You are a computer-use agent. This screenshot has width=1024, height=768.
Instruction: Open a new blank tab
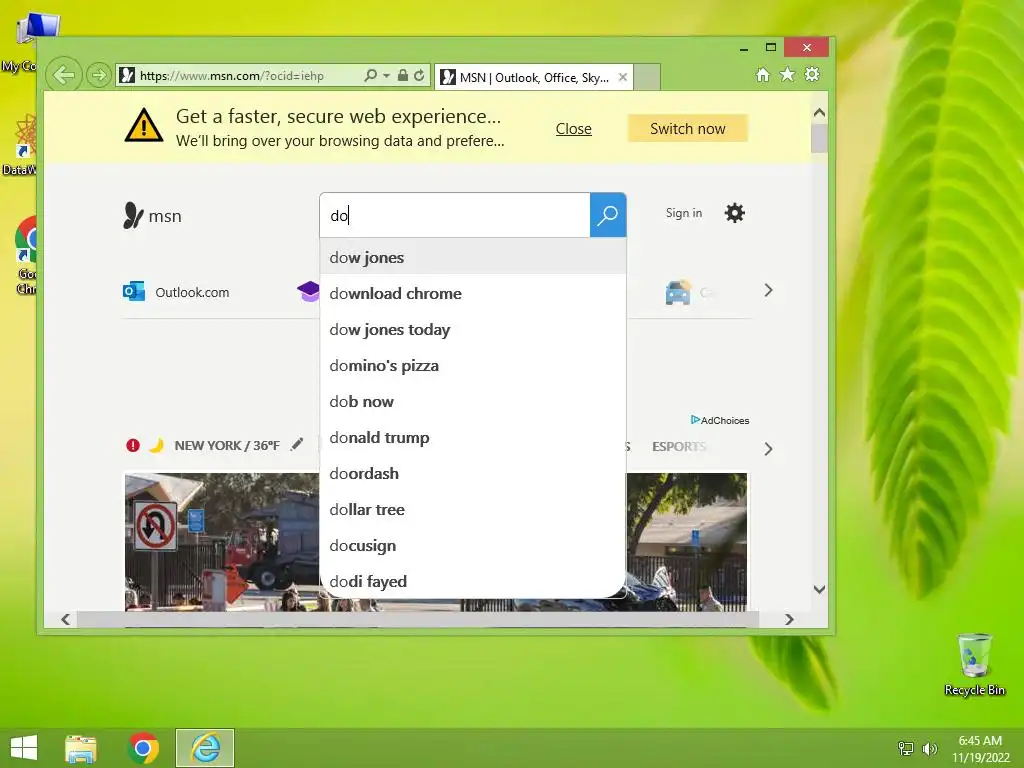pos(647,77)
